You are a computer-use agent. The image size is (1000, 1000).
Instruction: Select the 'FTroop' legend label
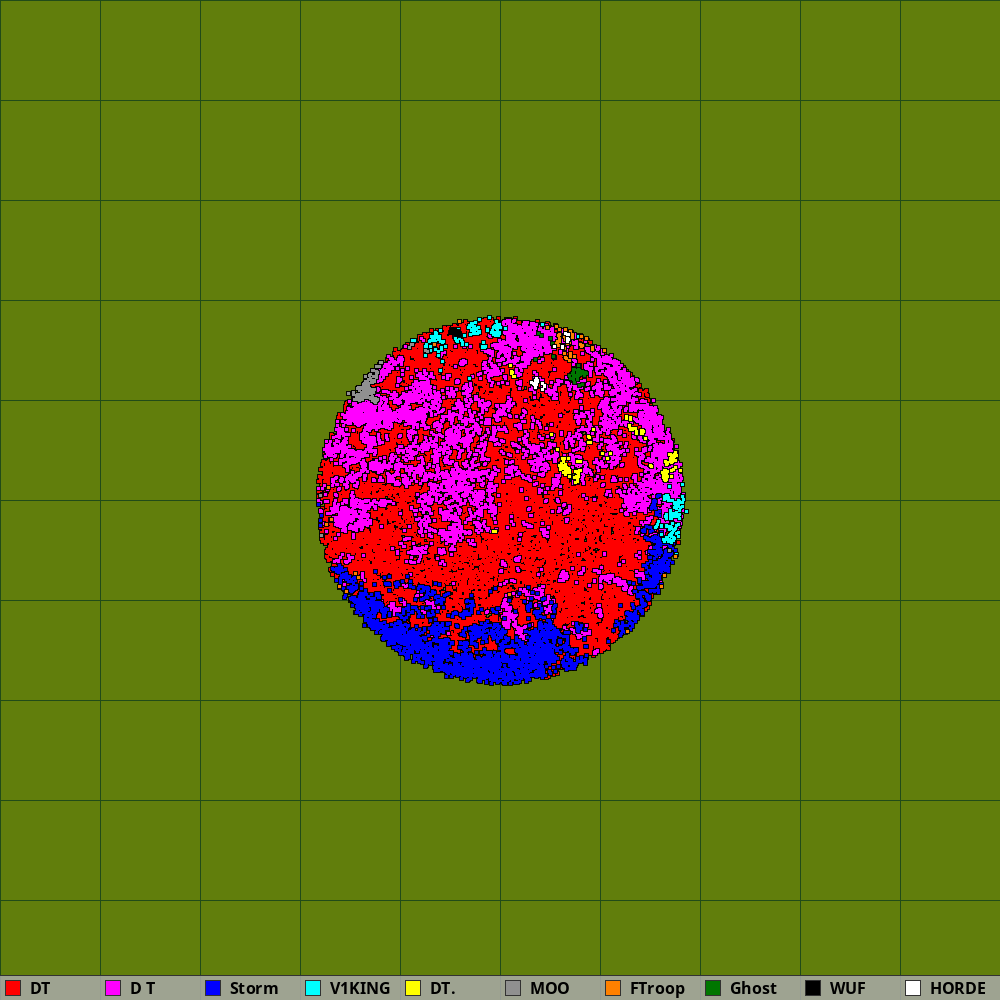[x=657, y=988]
